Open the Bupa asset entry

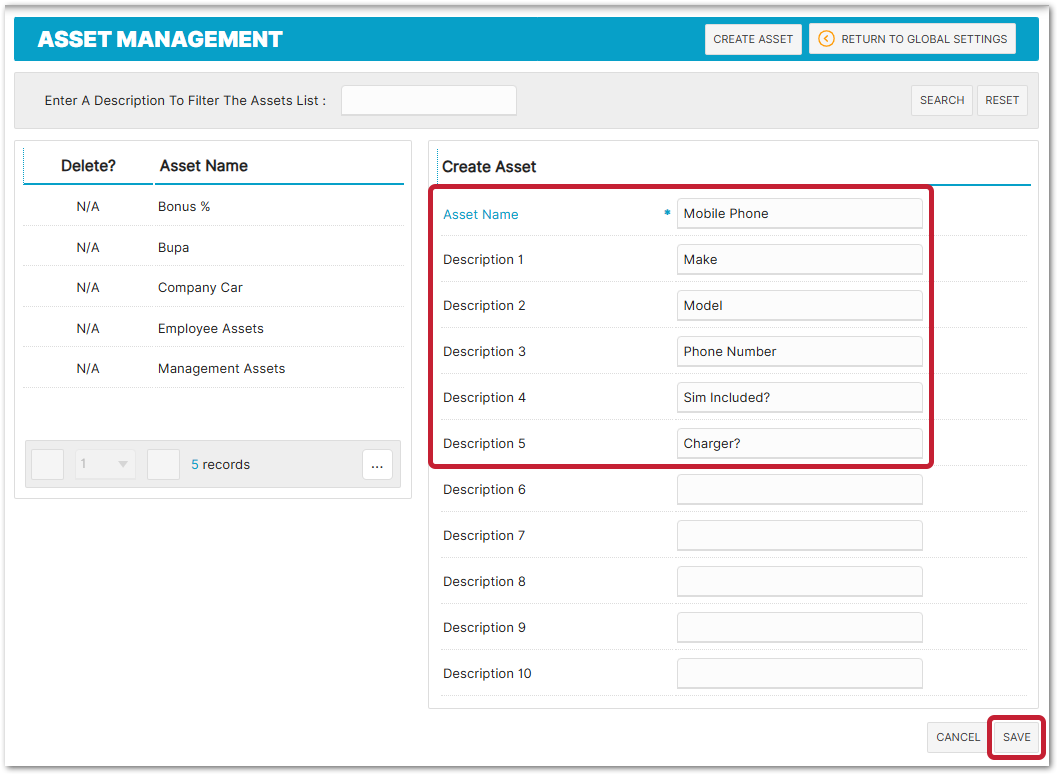pyautogui.click(x=213, y=247)
